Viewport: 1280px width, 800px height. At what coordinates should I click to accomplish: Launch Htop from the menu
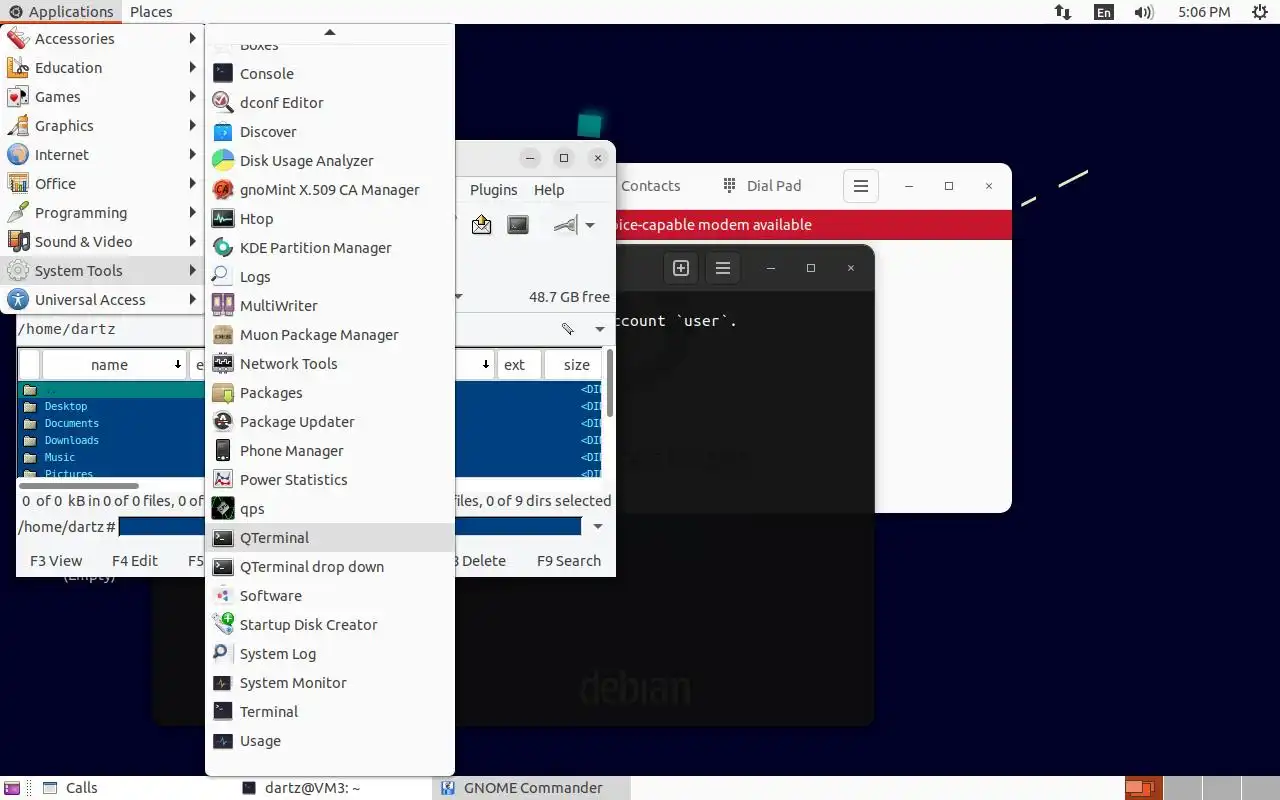[x=330, y=218]
